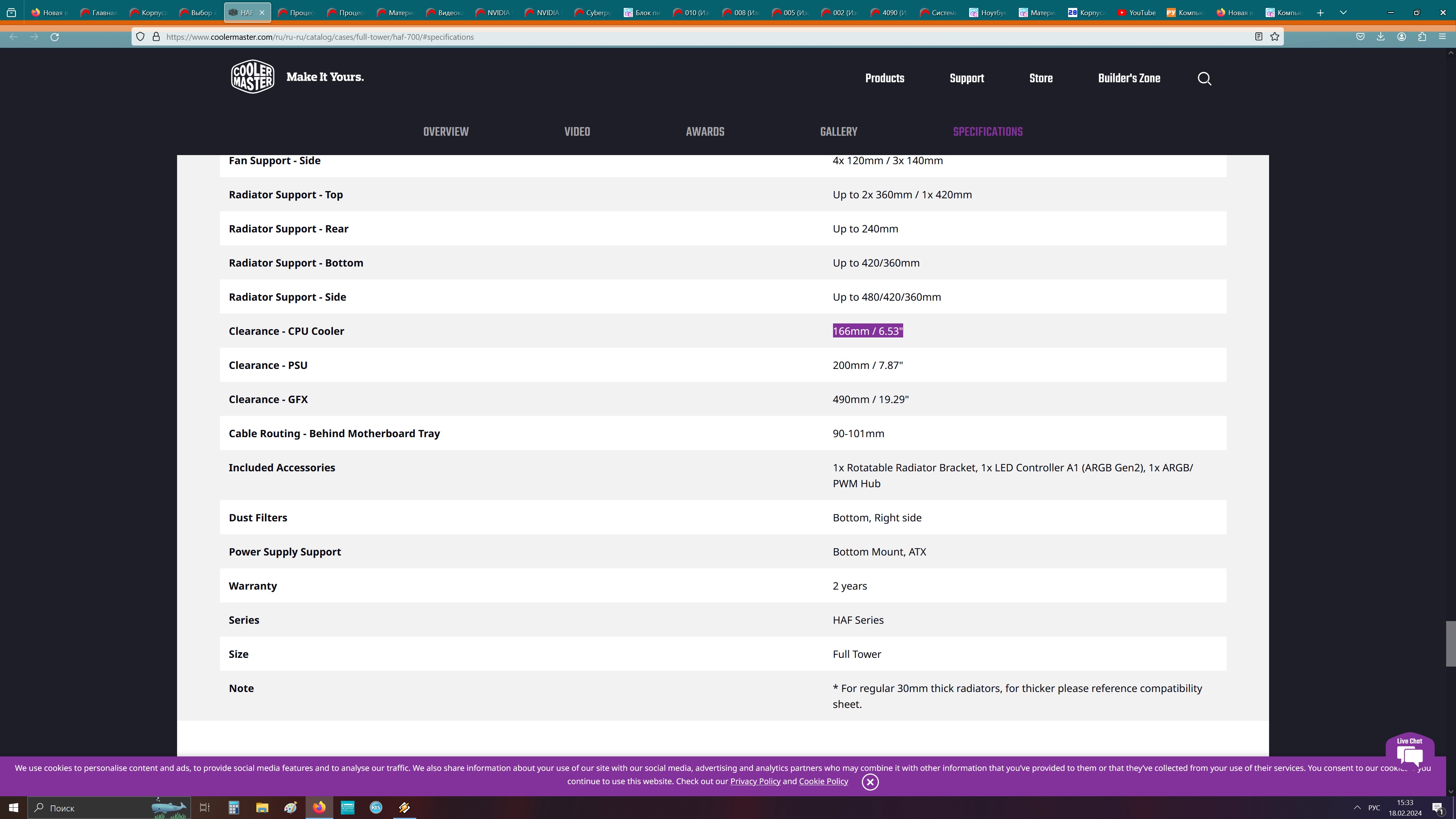Click the page vertical scrollbar thumb
1456x819 pixels.
1450,643
